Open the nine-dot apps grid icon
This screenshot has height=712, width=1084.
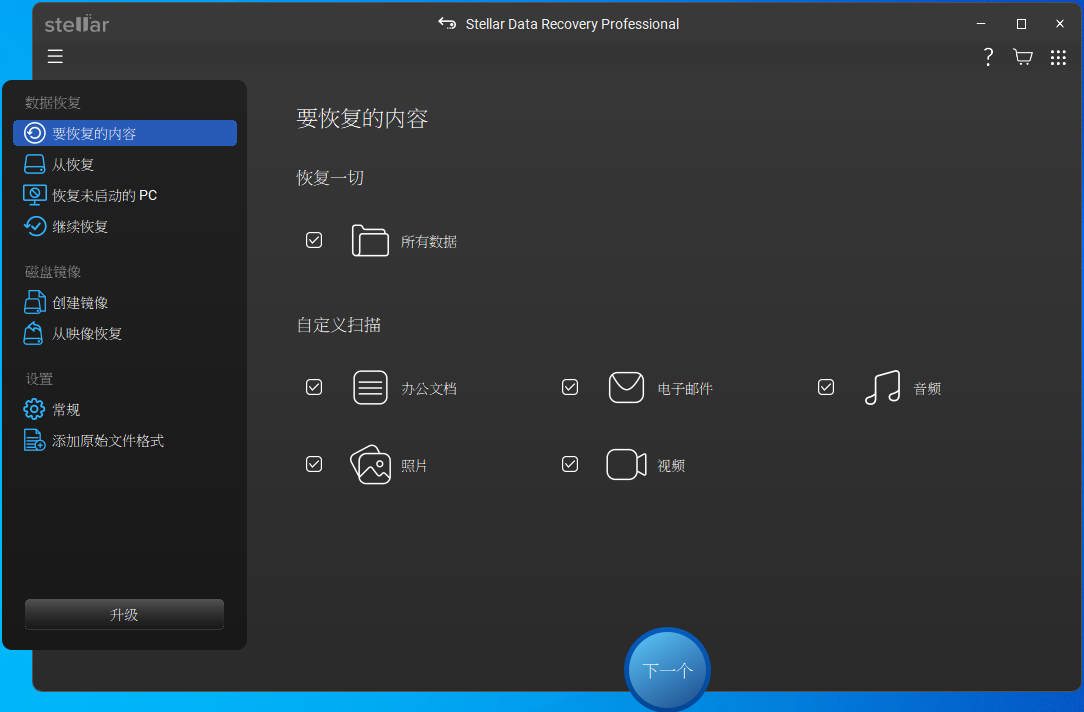click(x=1058, y=57)
